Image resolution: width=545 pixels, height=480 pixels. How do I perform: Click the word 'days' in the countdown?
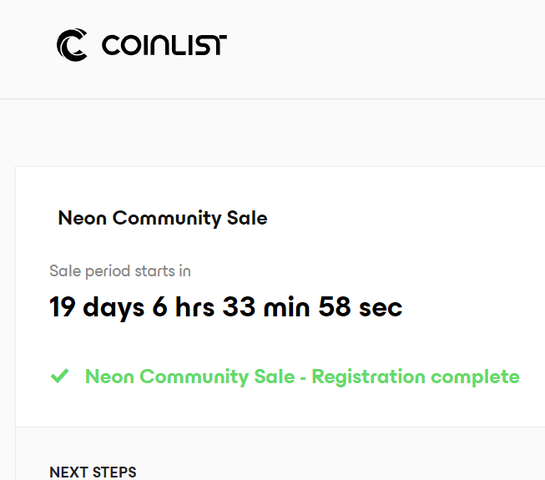click(x=114, y=308)
